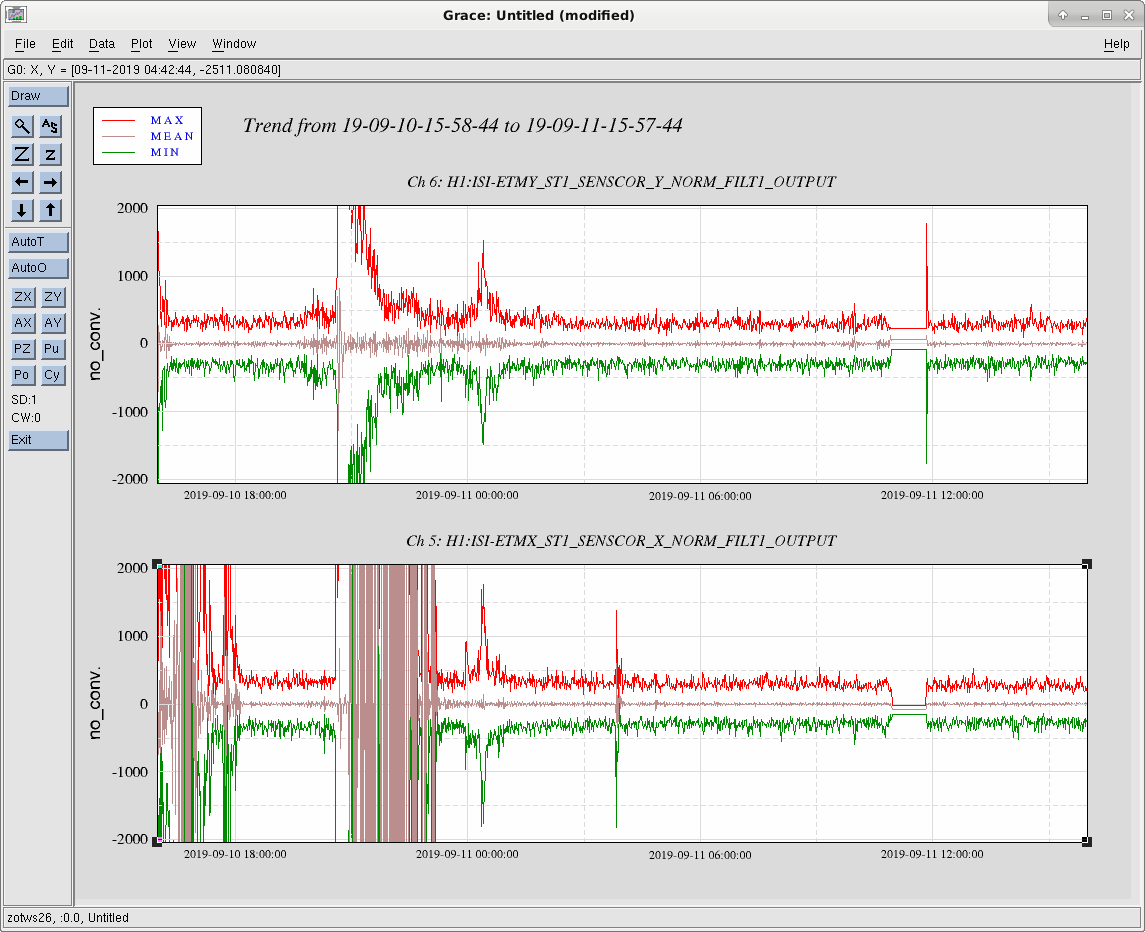Click the small z zoom-out icon
Screen dimensions: 1145x932
point(50,154)
